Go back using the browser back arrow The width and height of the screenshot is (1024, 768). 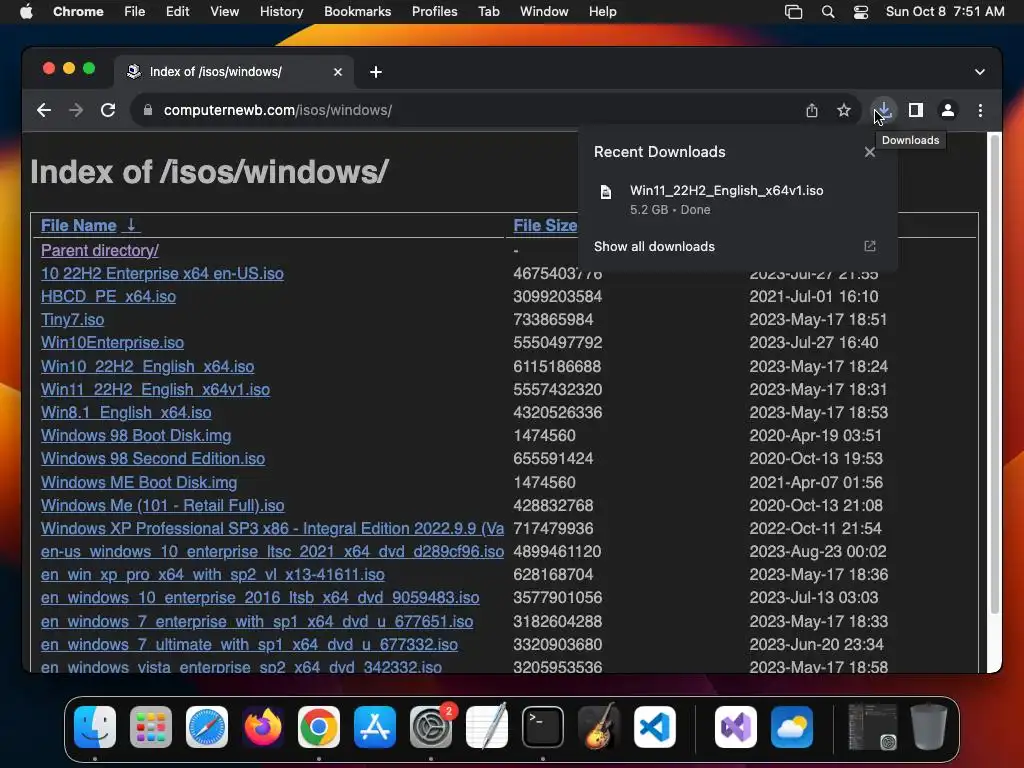(x=44, y=110)
